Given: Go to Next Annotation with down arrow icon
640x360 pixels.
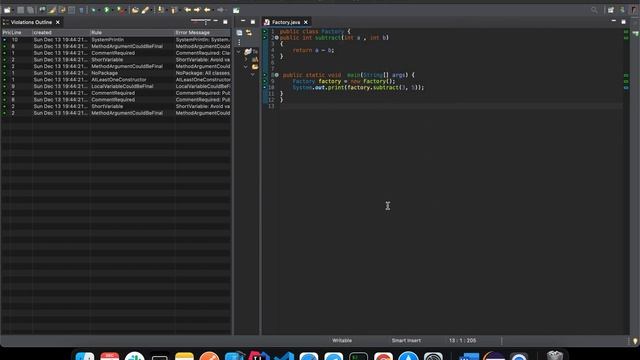Looking at the screenshot, I should point(161,10).
